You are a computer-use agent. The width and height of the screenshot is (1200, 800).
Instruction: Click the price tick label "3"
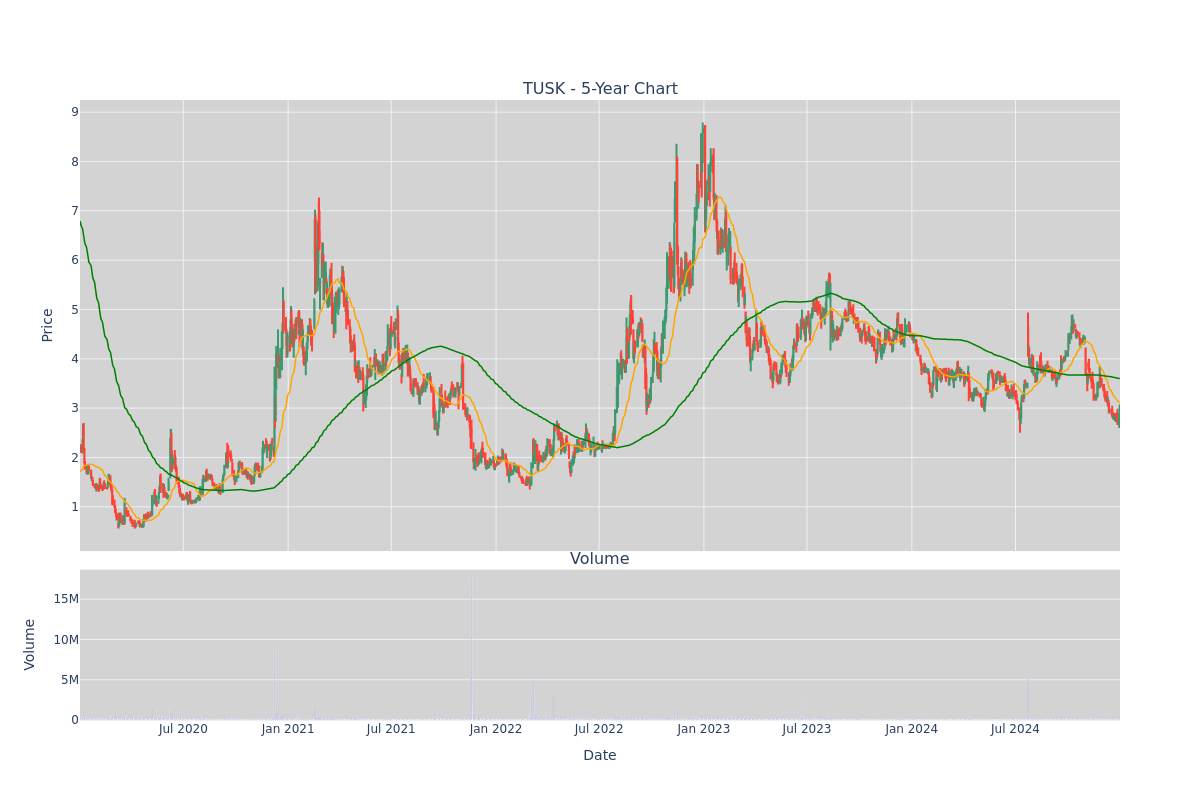[74, 408]
